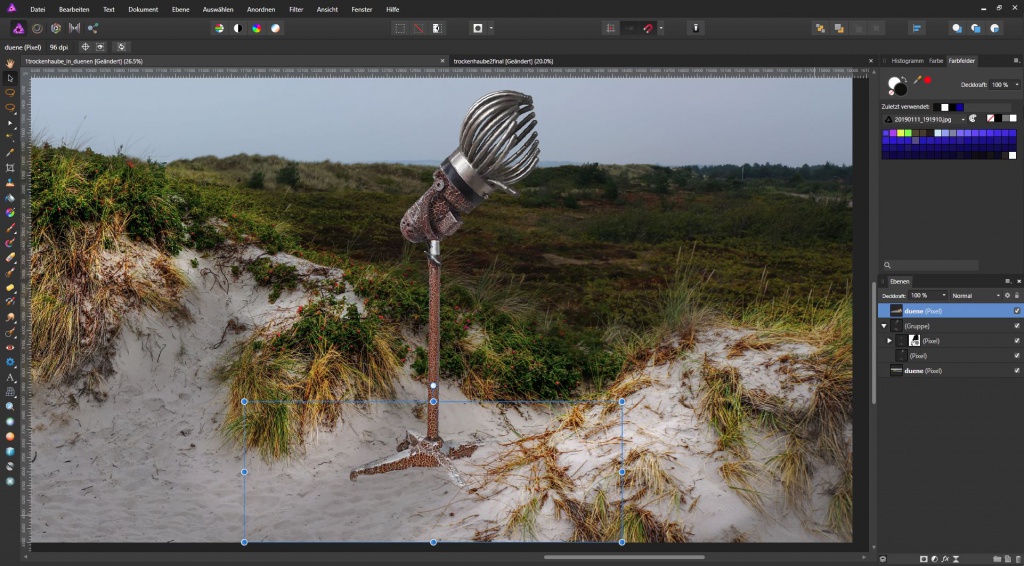This screenshot has width=1024, height=566.
Task: Uncheck visibility of masked (Pixel) layer
Action: coord(1017,341)
